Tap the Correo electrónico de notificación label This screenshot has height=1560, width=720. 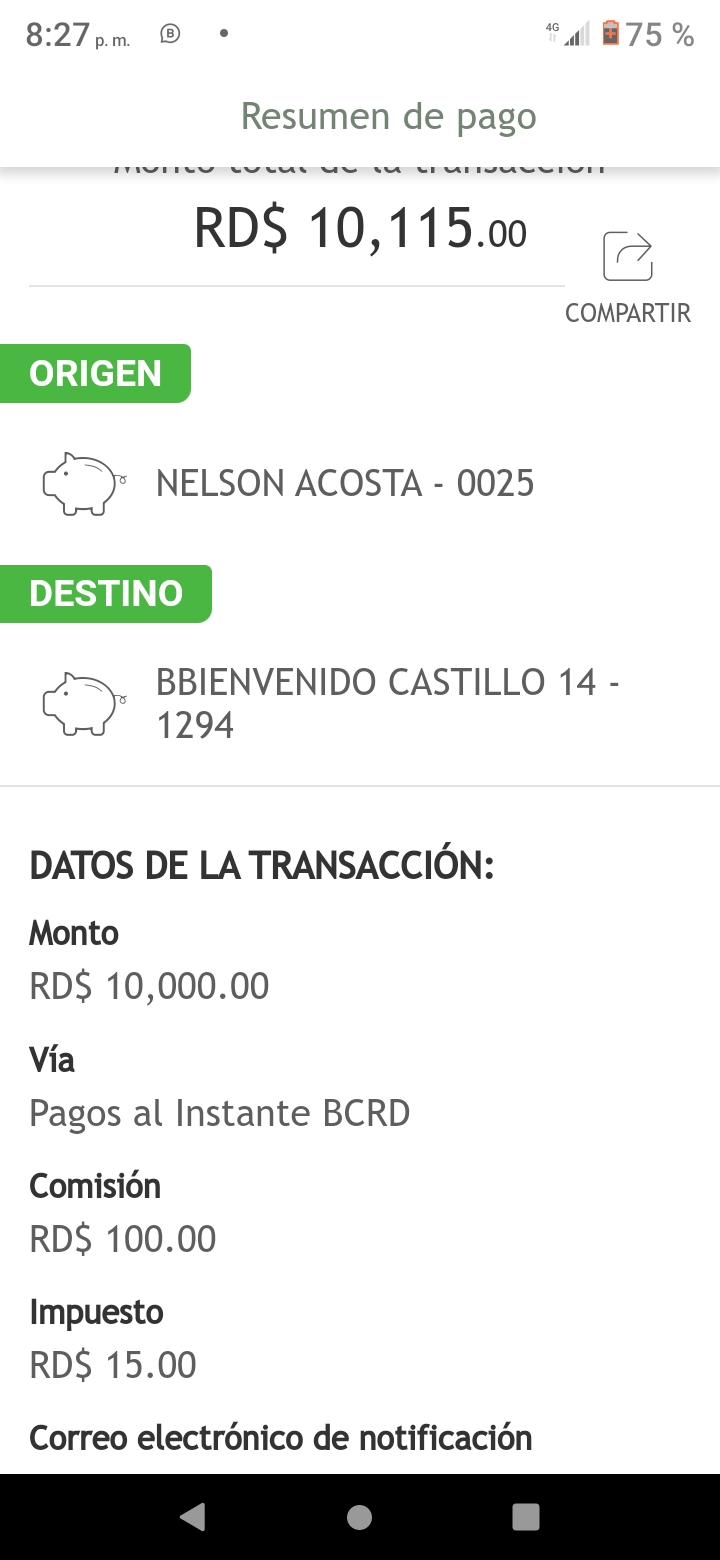coord(280,1437)
